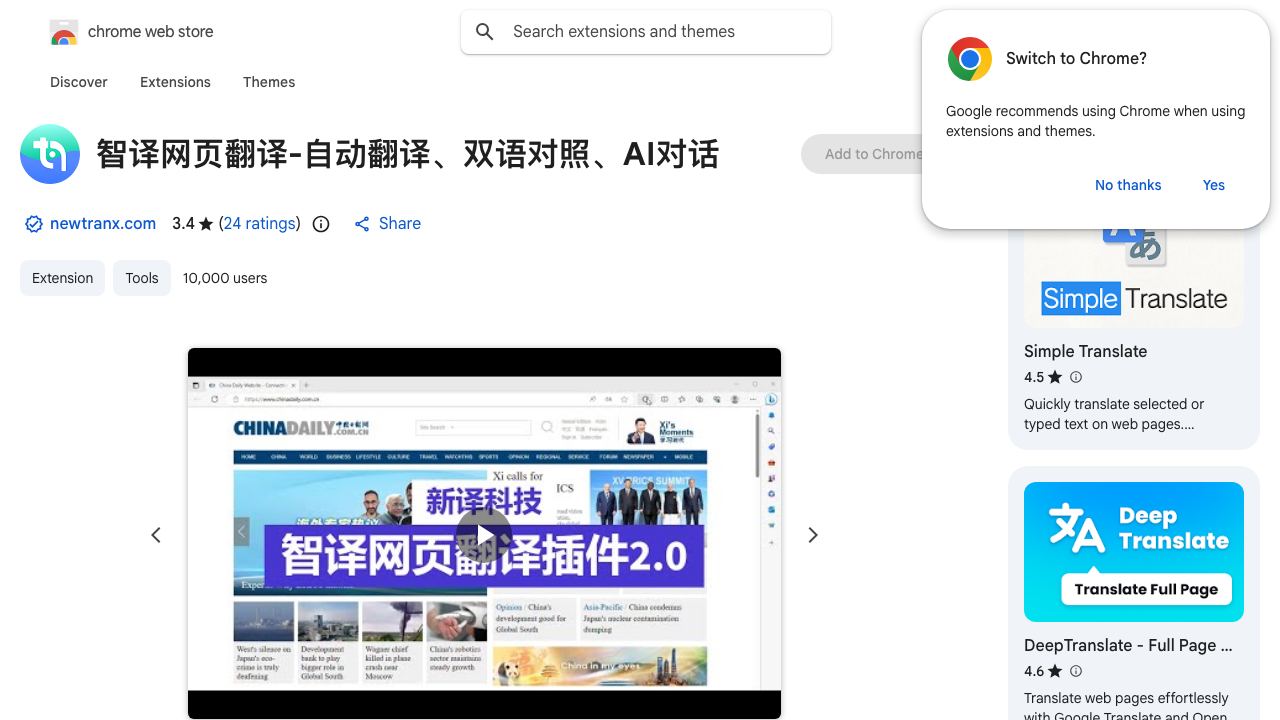This screenshot has height=720, width=1280.
Task: Click the info icon beside 4.5 rating
Action: 1076,377
